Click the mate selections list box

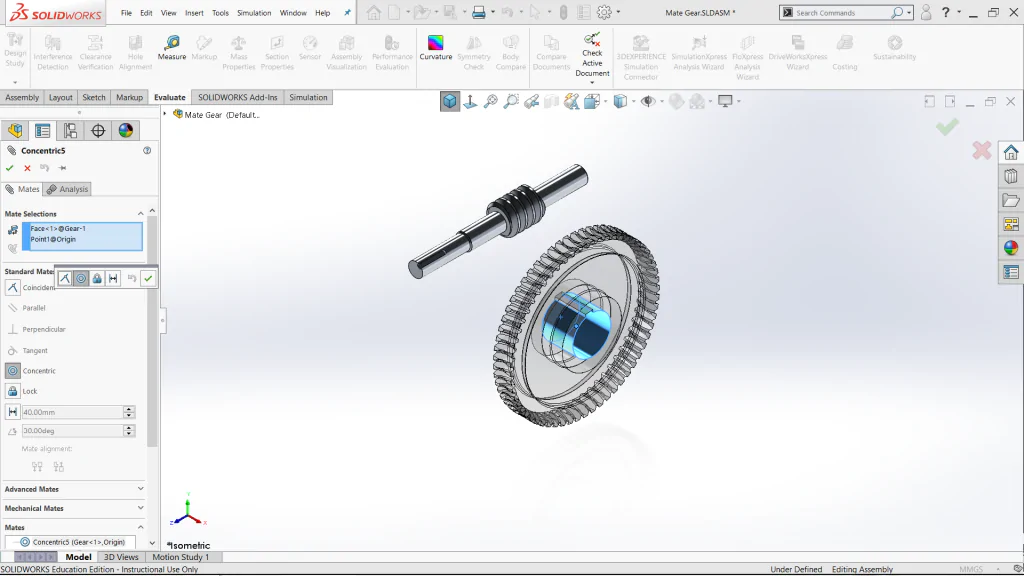tap(82, 236)
